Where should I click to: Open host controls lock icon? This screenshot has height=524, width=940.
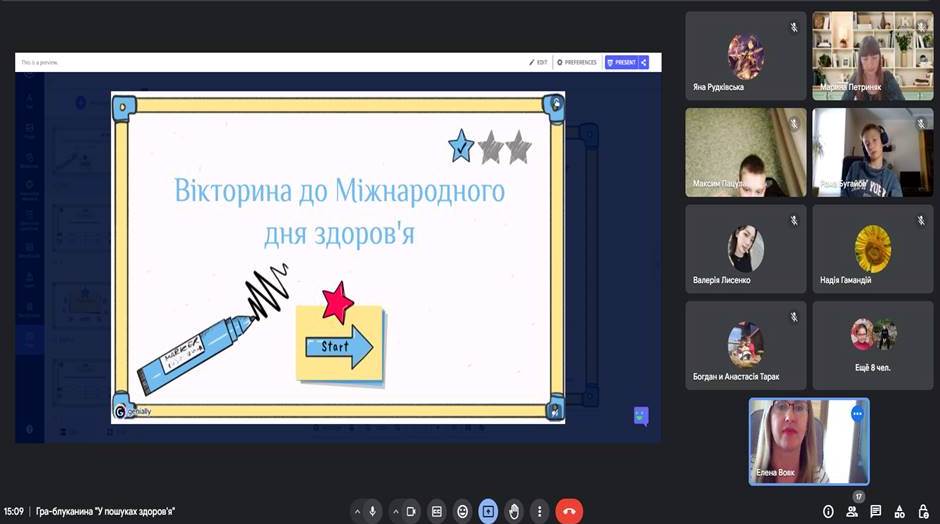923,511
